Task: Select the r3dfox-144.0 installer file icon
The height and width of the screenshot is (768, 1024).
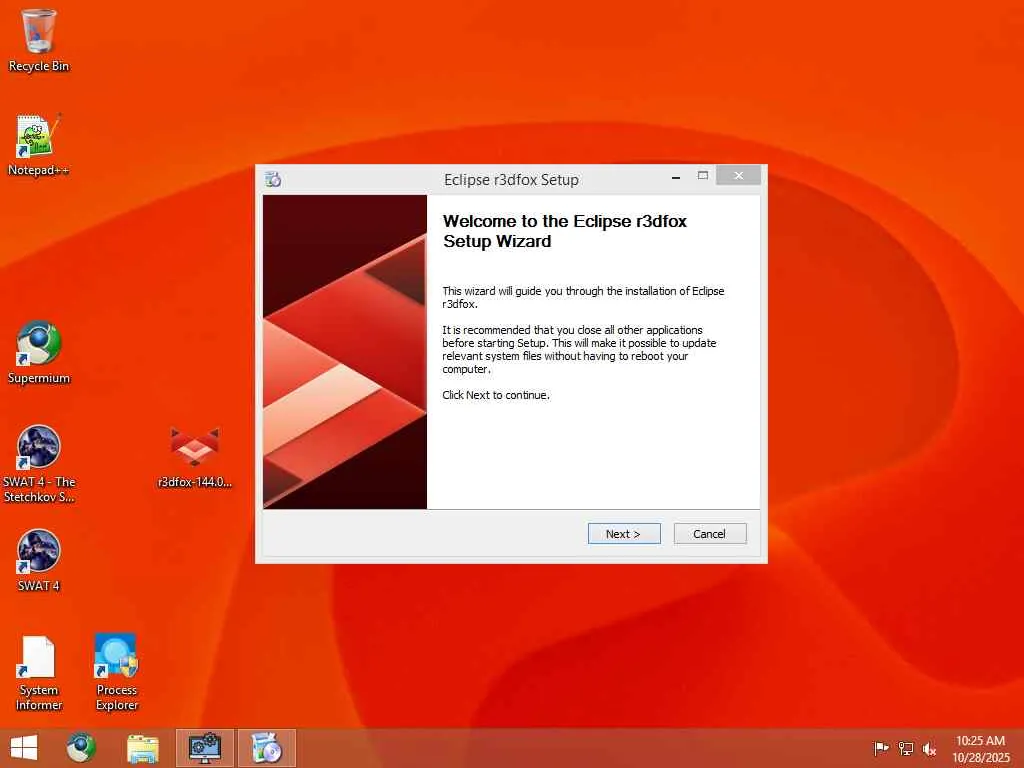Action: click(195, 457)
